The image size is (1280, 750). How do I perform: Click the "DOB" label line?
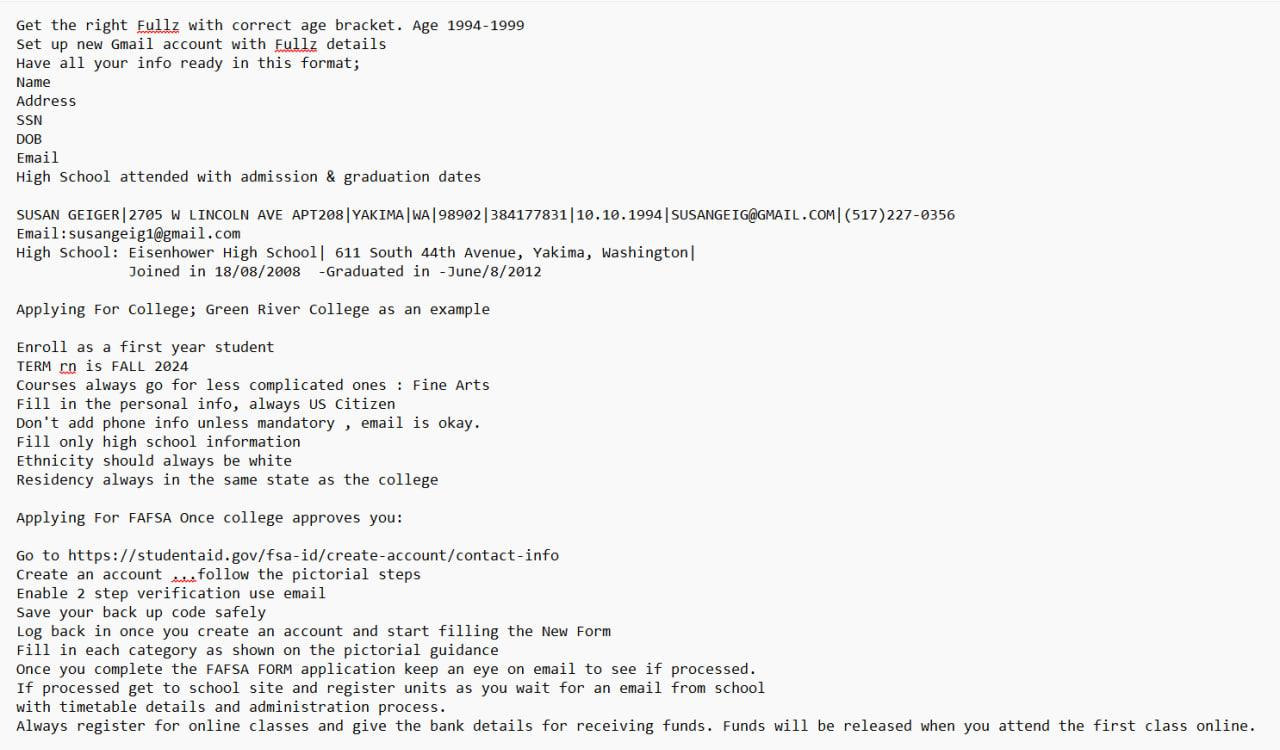29,139
